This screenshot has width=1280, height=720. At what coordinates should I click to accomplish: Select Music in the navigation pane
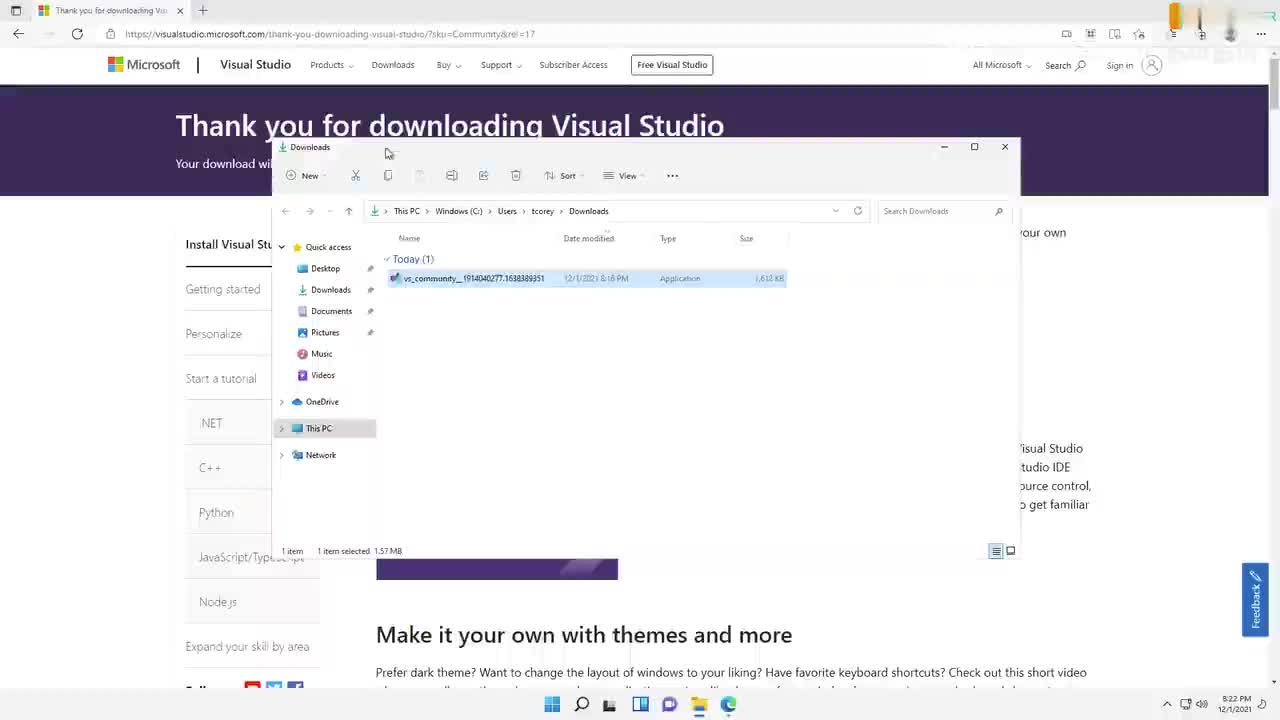(321, 354)
